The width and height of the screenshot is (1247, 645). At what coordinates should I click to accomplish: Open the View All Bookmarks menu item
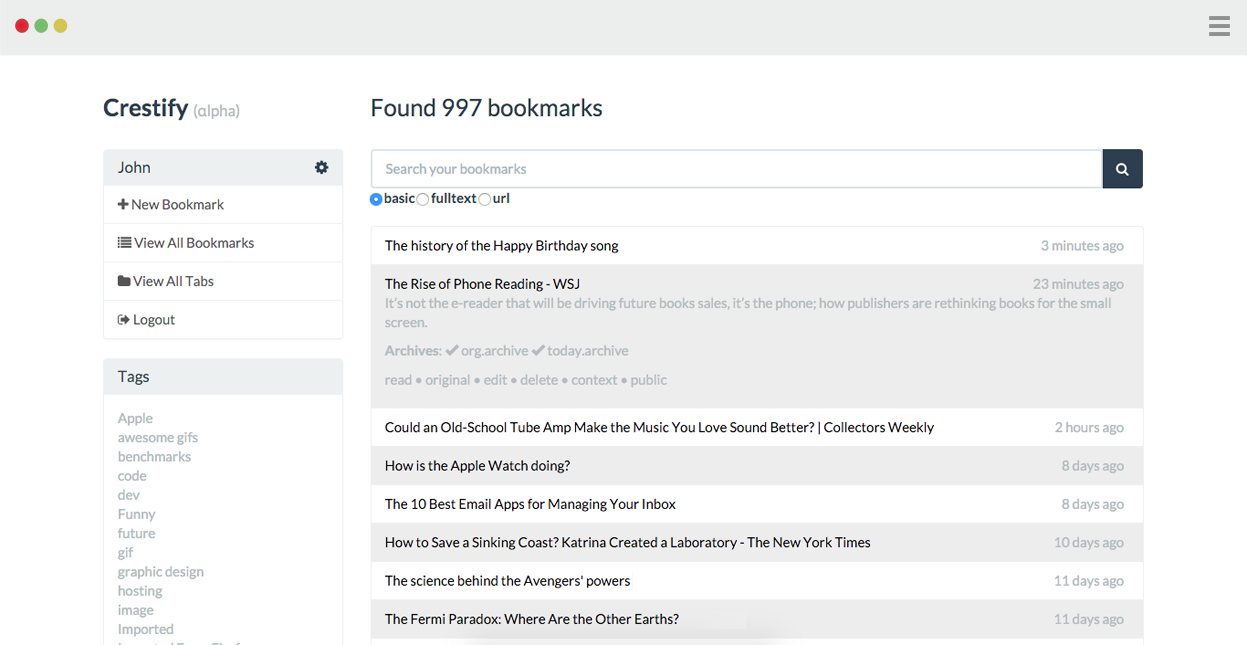tap(193, 243)
